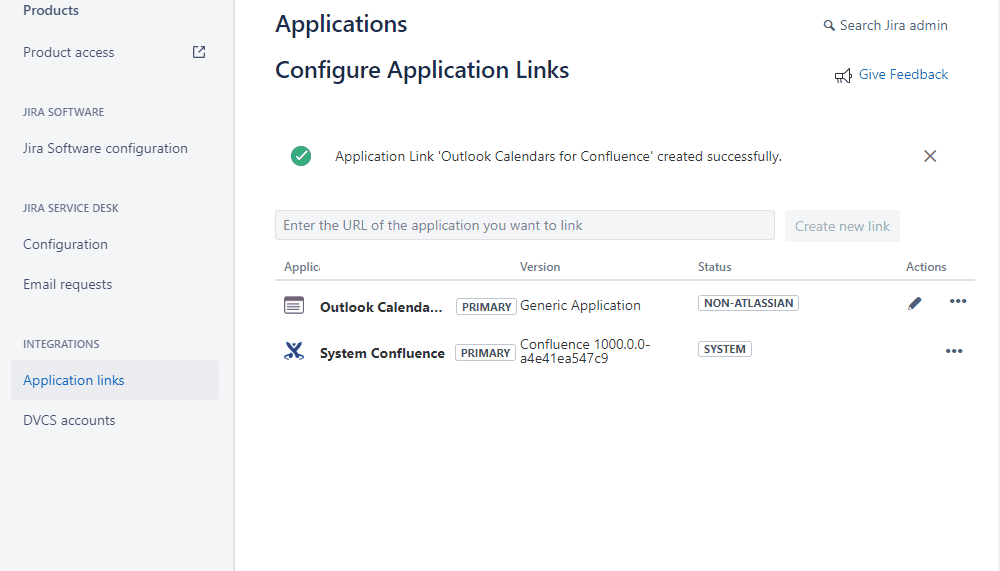Open the Give Feedback link
1000x571 pixels.
[x=903, y=75]
